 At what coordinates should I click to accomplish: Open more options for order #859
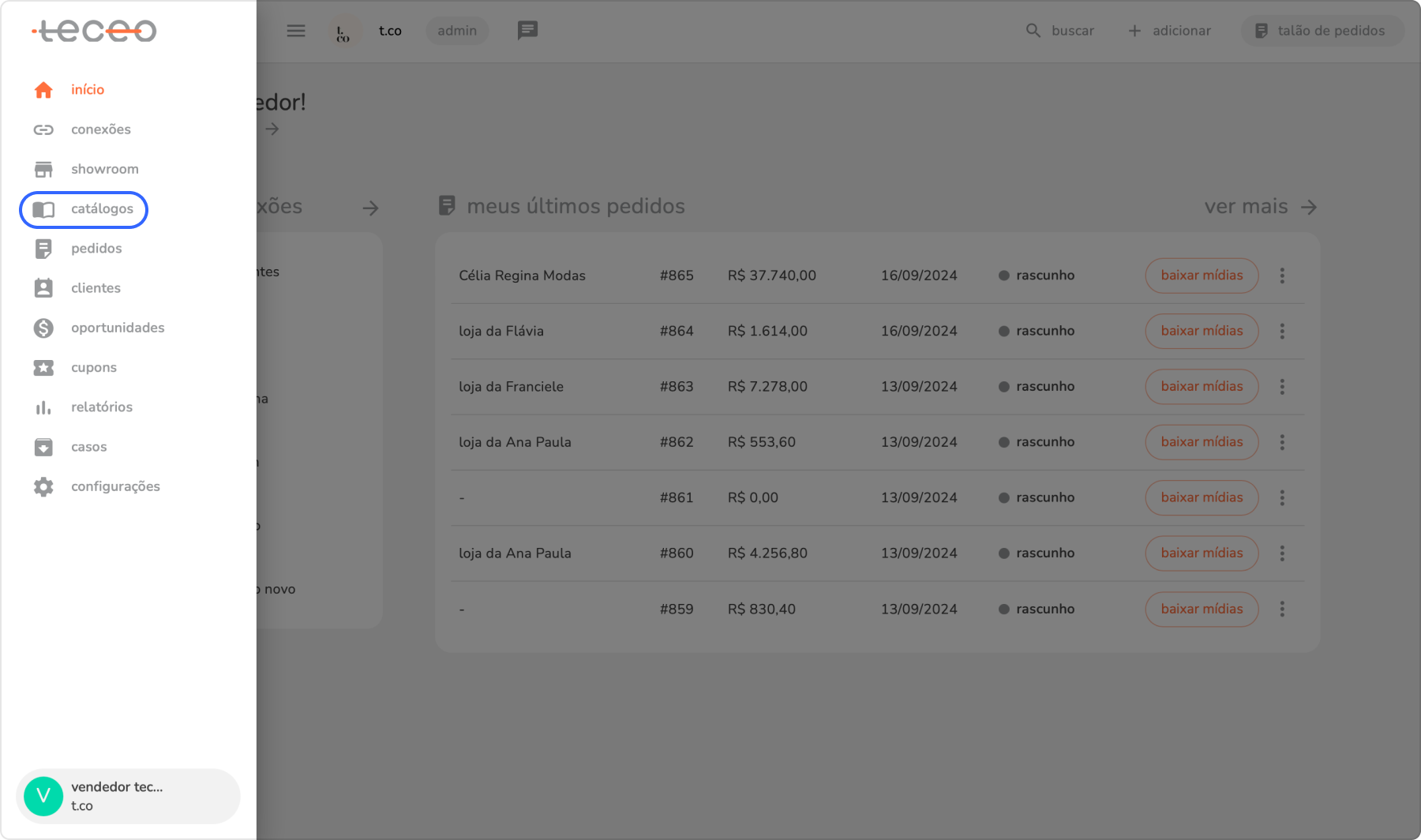(1282, 609)
